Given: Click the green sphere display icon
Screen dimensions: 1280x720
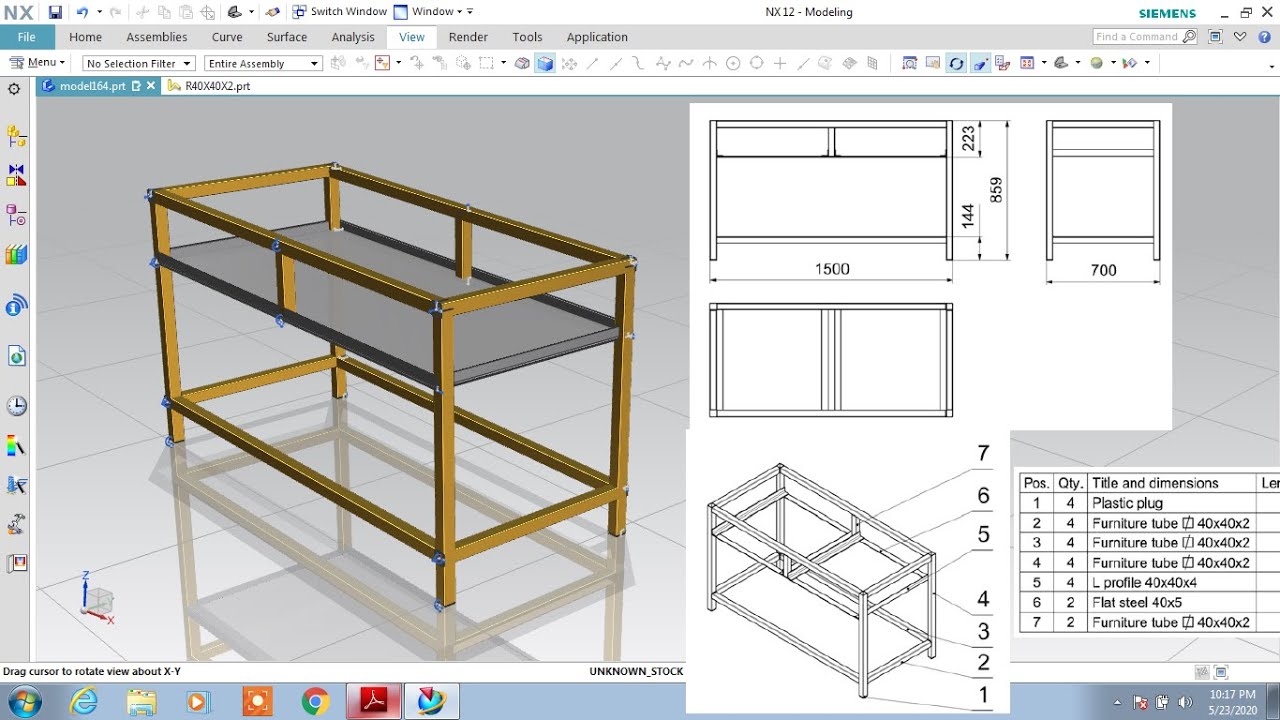Looking at the screenshot, I should (x=1097, y=63).
